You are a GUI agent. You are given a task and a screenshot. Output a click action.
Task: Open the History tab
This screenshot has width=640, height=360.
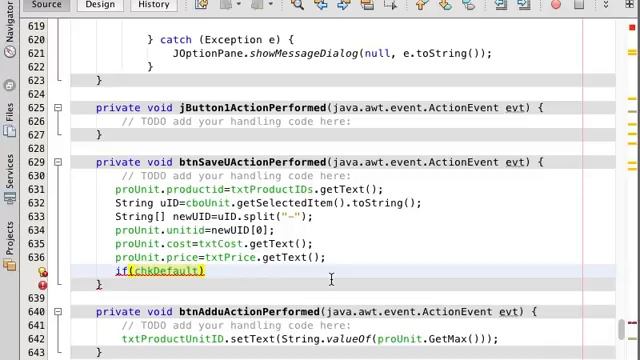[x=153, y=4]
